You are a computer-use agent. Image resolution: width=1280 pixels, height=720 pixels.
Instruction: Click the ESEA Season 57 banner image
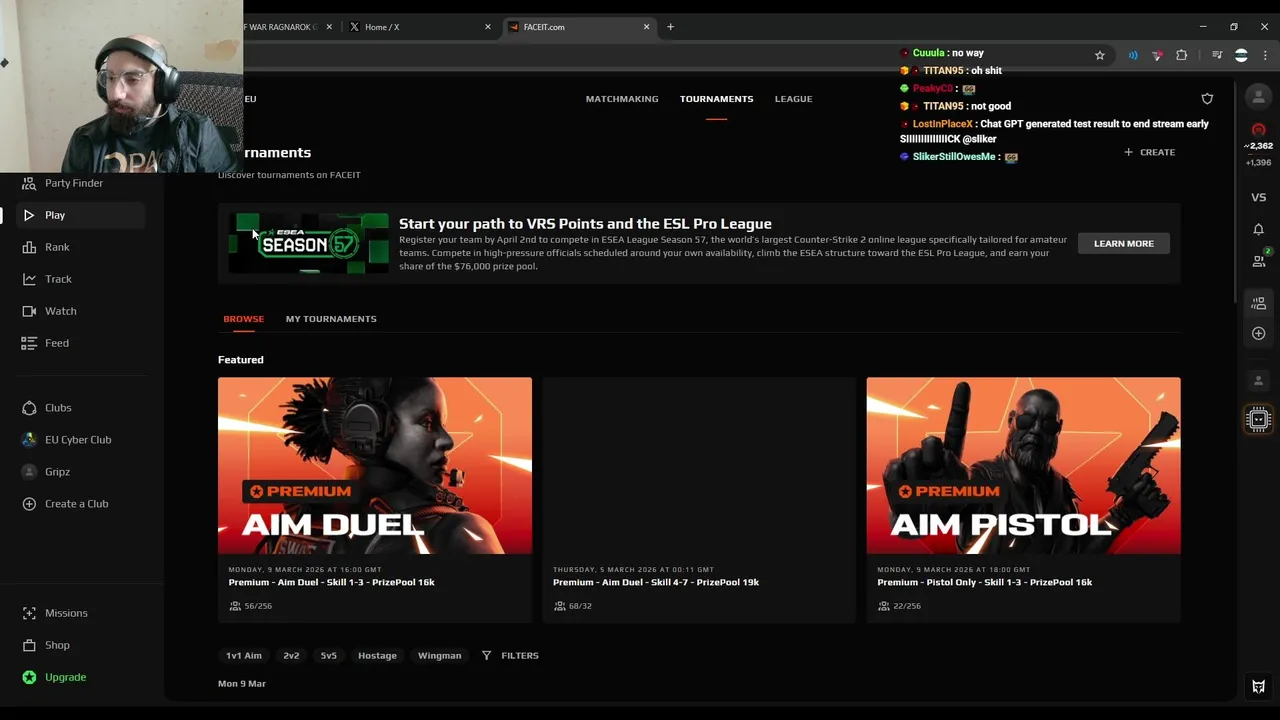click(308, 243)
